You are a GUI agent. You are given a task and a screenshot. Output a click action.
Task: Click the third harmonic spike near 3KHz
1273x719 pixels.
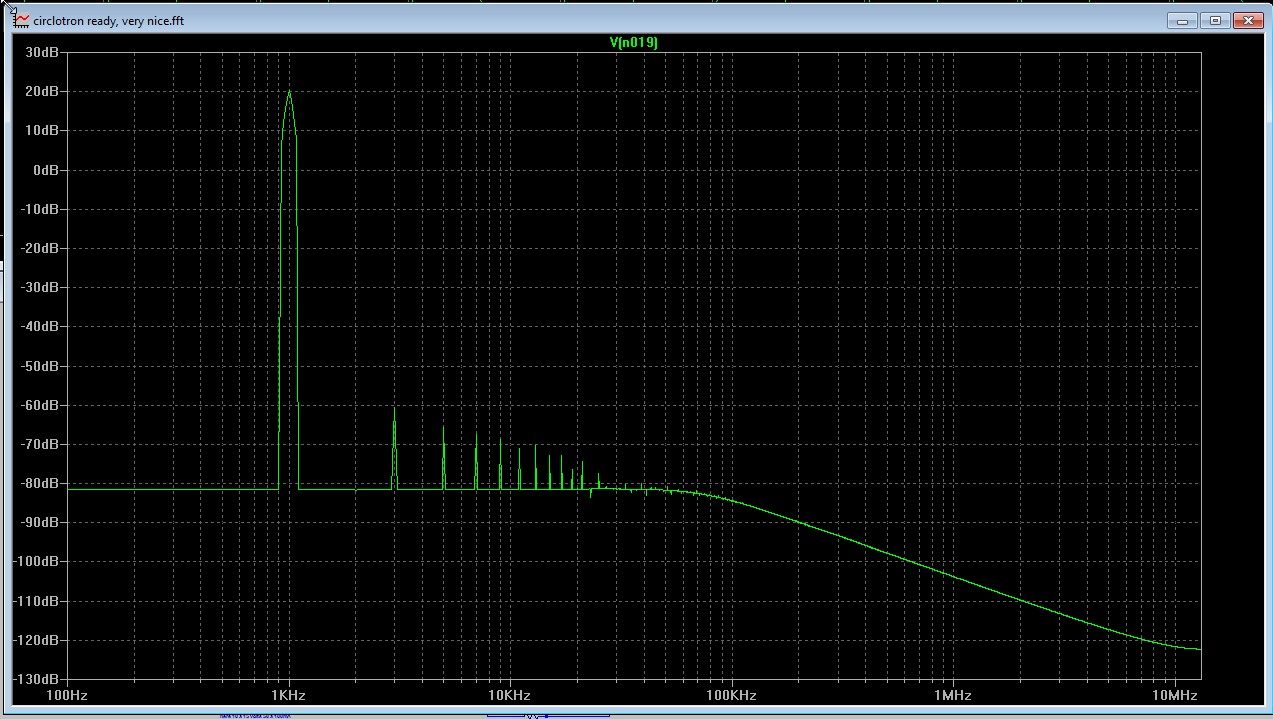tap(394, 448)
